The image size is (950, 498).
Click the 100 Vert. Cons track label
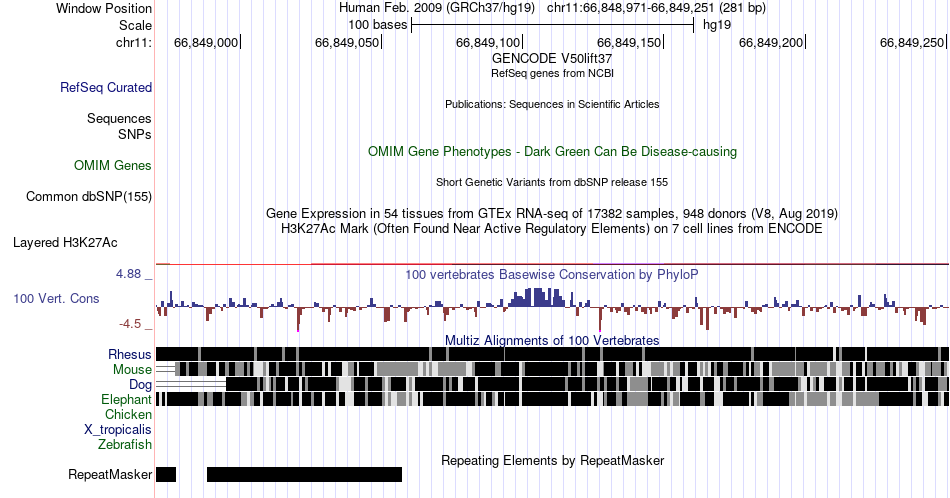coord(56,298)
